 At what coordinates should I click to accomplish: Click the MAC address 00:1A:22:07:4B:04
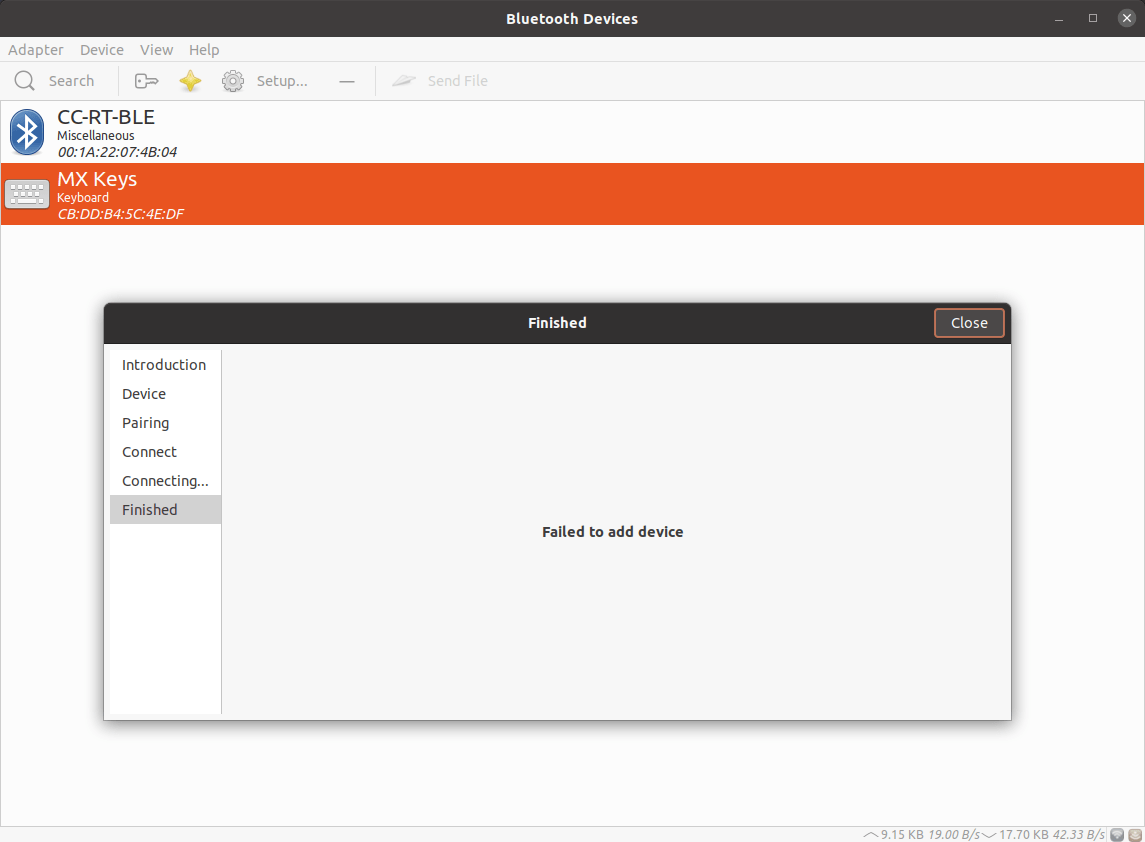click(118, 152)
